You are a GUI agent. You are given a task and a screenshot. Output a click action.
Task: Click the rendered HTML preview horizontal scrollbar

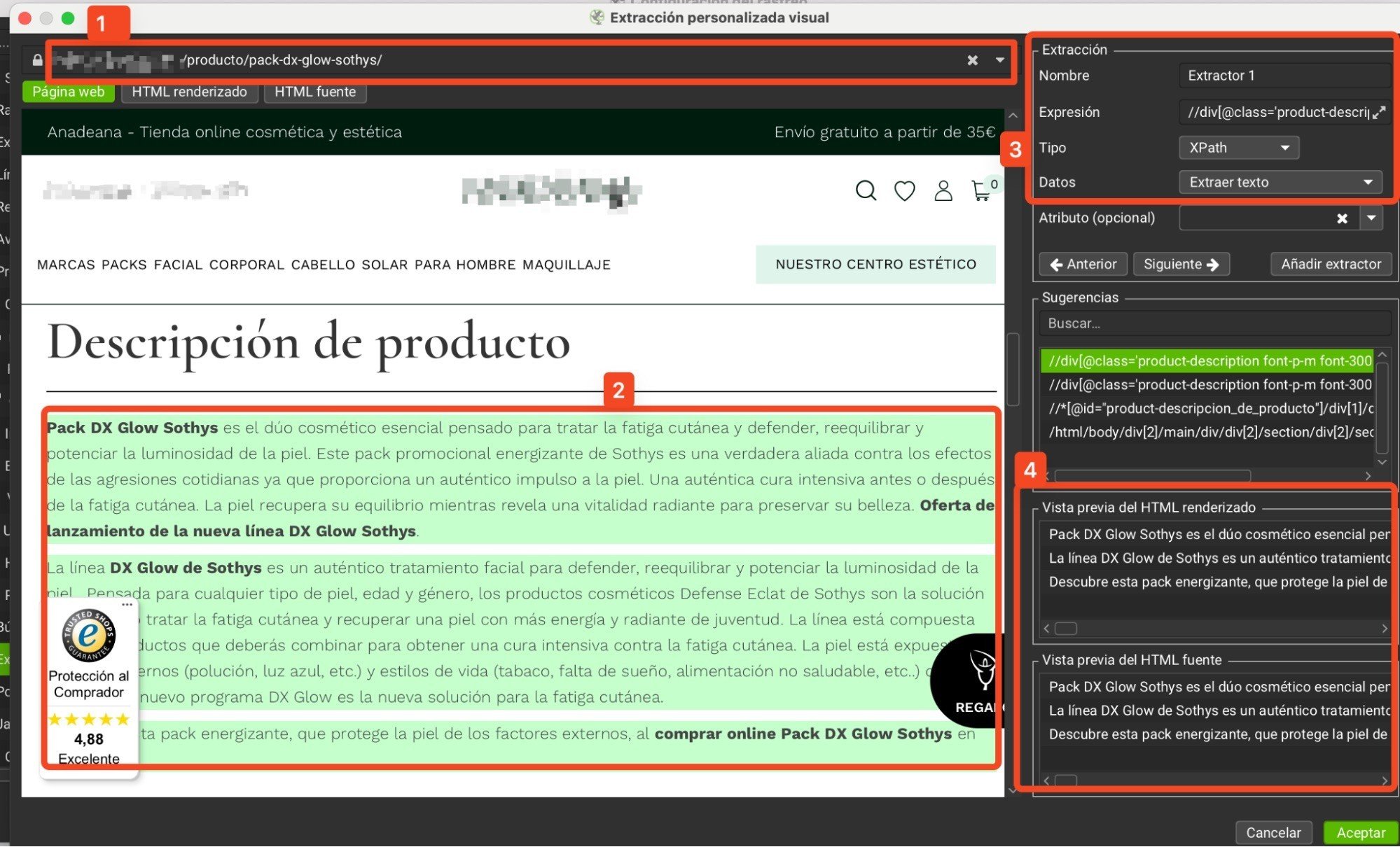(1065, 629)
